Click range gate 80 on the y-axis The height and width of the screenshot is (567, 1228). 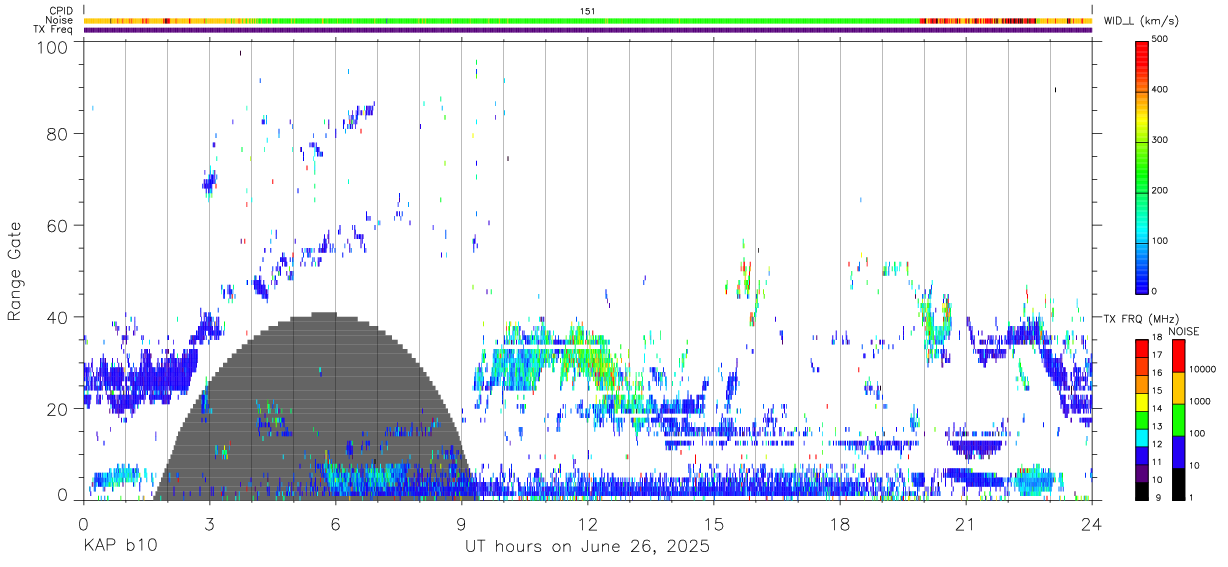coord(57,134)
